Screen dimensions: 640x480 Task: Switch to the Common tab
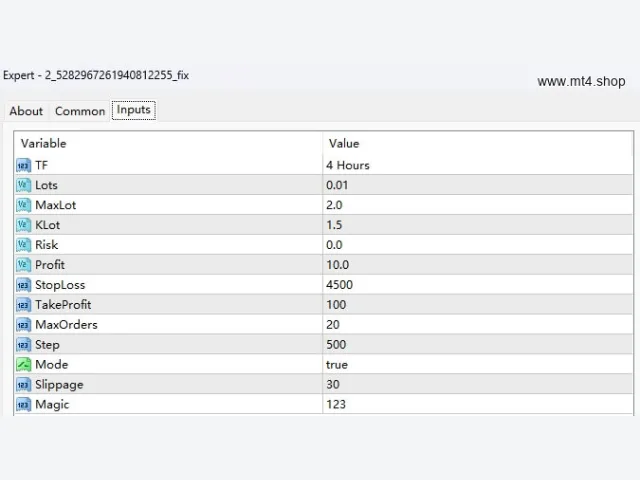pyautogui.click(x=80, y=111)
